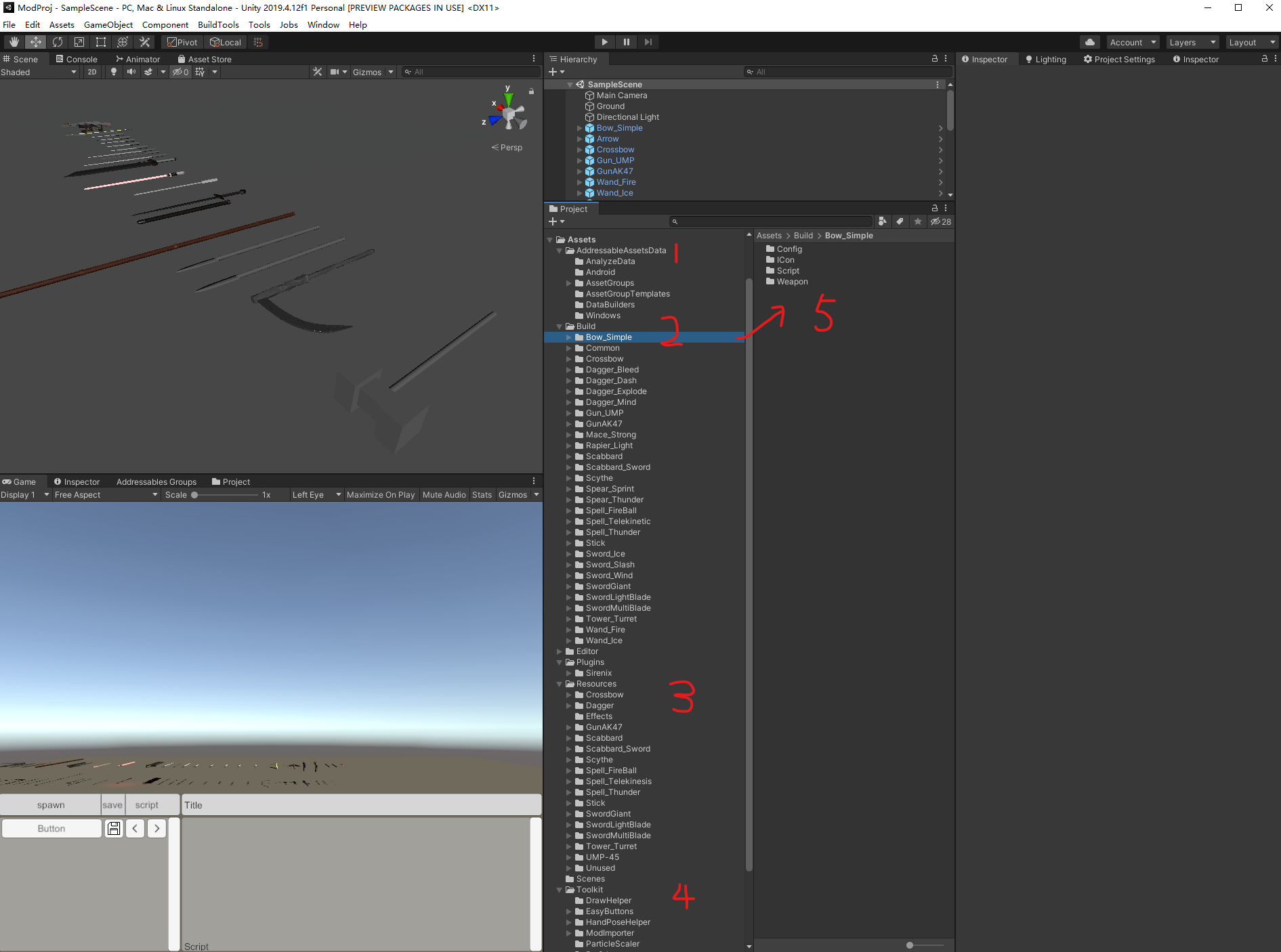
Task: Toggle scene lighting bulb icon
Action: (x=114, y=72)
